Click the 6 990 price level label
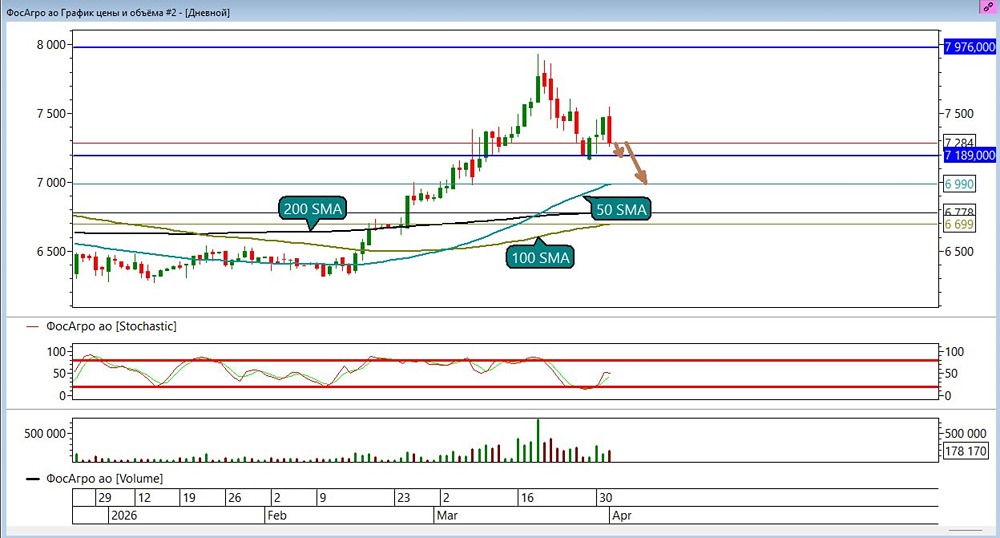Image resolution: width=1000 pixels, height=538 pixels. [x=959, y=184]
